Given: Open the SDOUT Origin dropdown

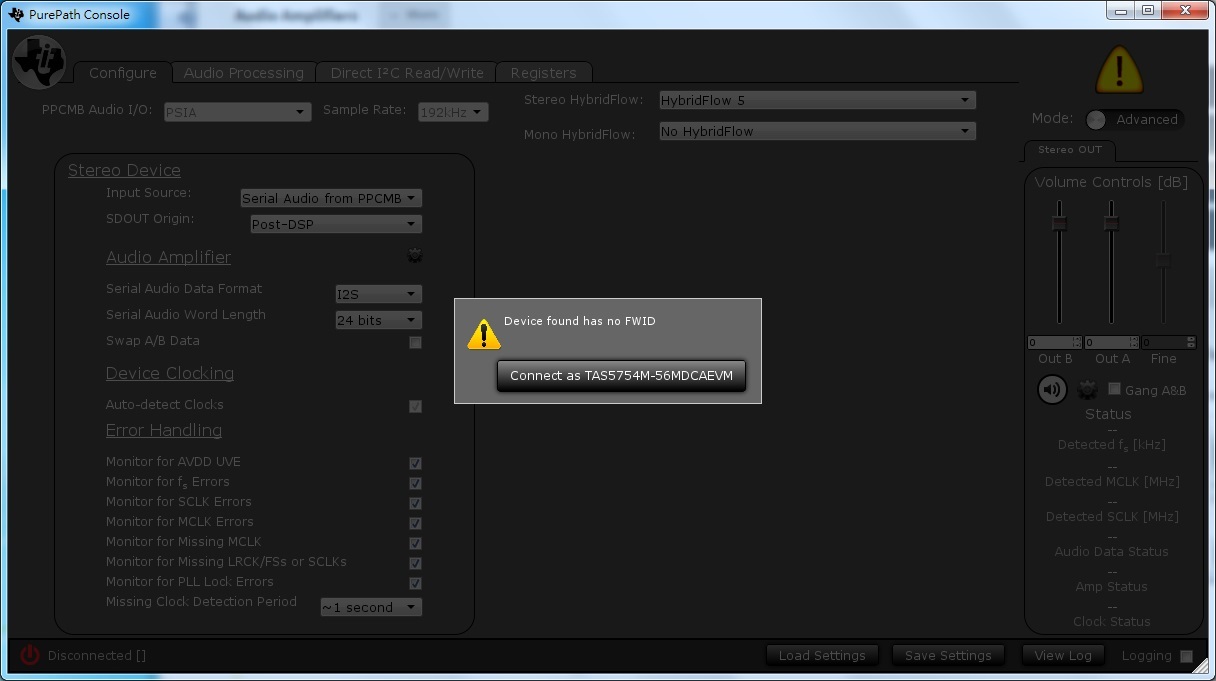Looking at the screenshot, I should coord(335,224).
